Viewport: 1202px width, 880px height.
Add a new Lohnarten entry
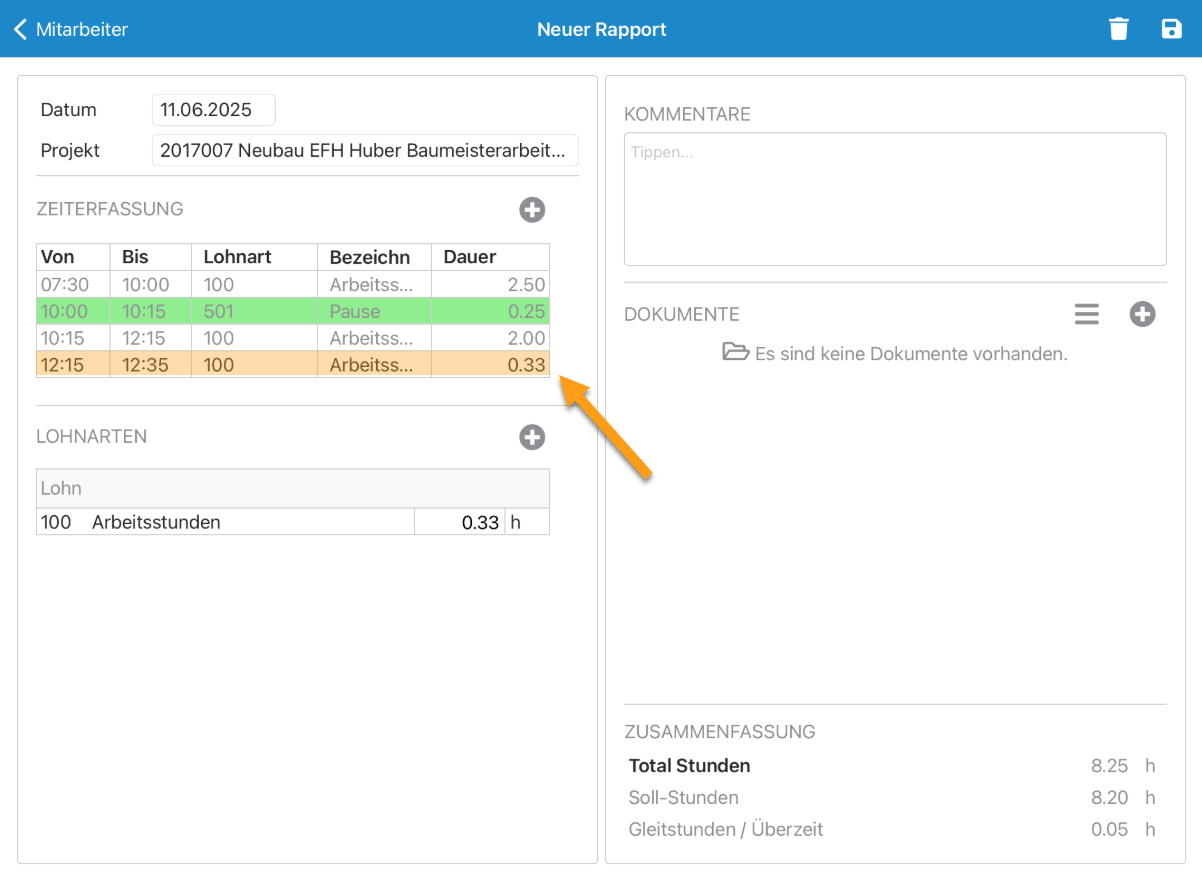click(532, 437)
